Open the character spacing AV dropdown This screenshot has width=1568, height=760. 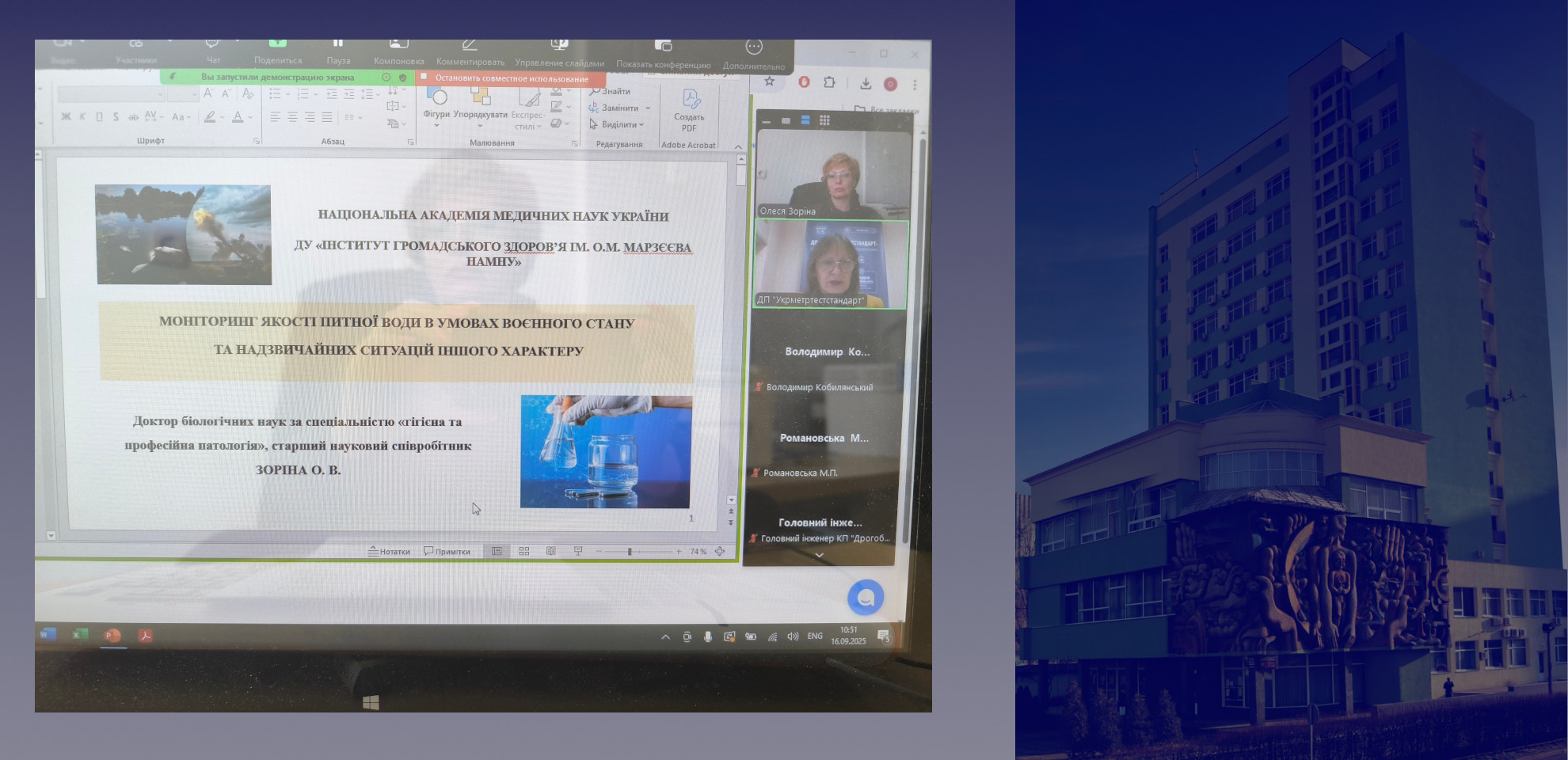coord(154,116)
